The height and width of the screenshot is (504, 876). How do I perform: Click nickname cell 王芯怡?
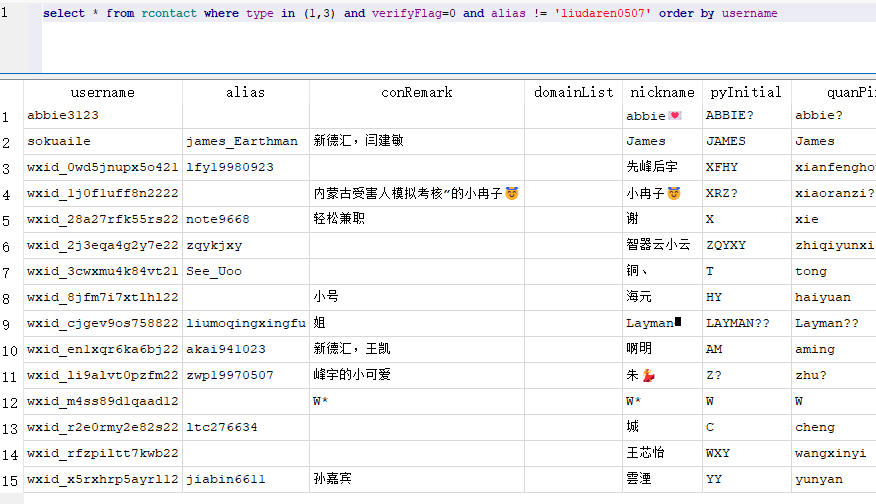tap(663, 453)
